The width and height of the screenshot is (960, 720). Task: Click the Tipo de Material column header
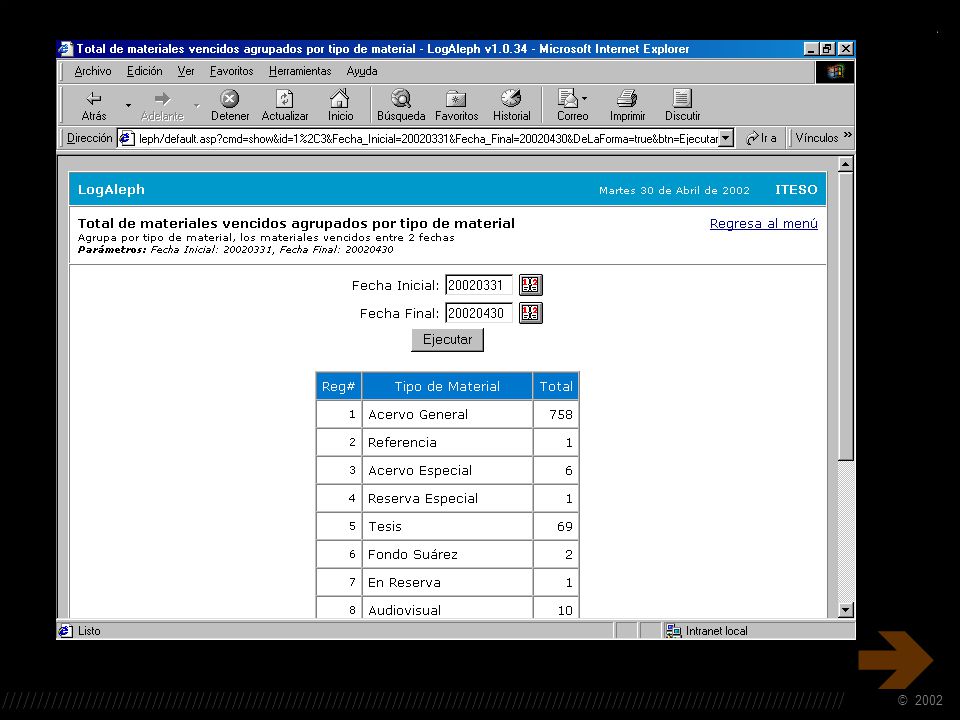tap(447, 386)
